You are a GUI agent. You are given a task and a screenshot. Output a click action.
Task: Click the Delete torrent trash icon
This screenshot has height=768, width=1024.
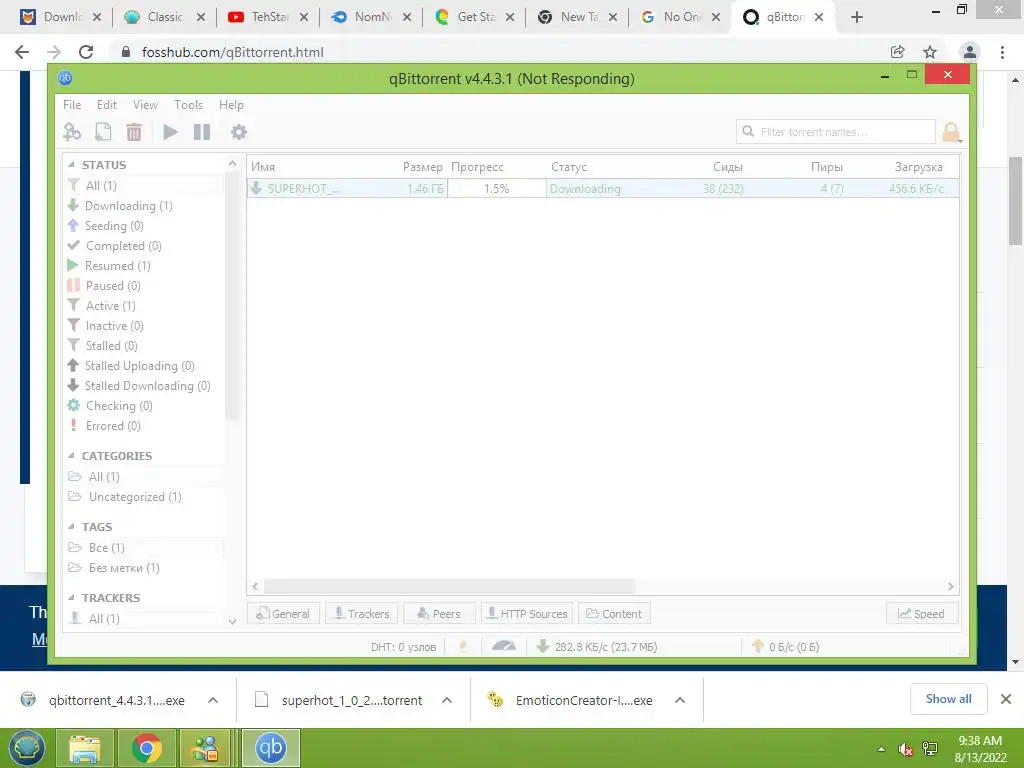tap(134, 132)
